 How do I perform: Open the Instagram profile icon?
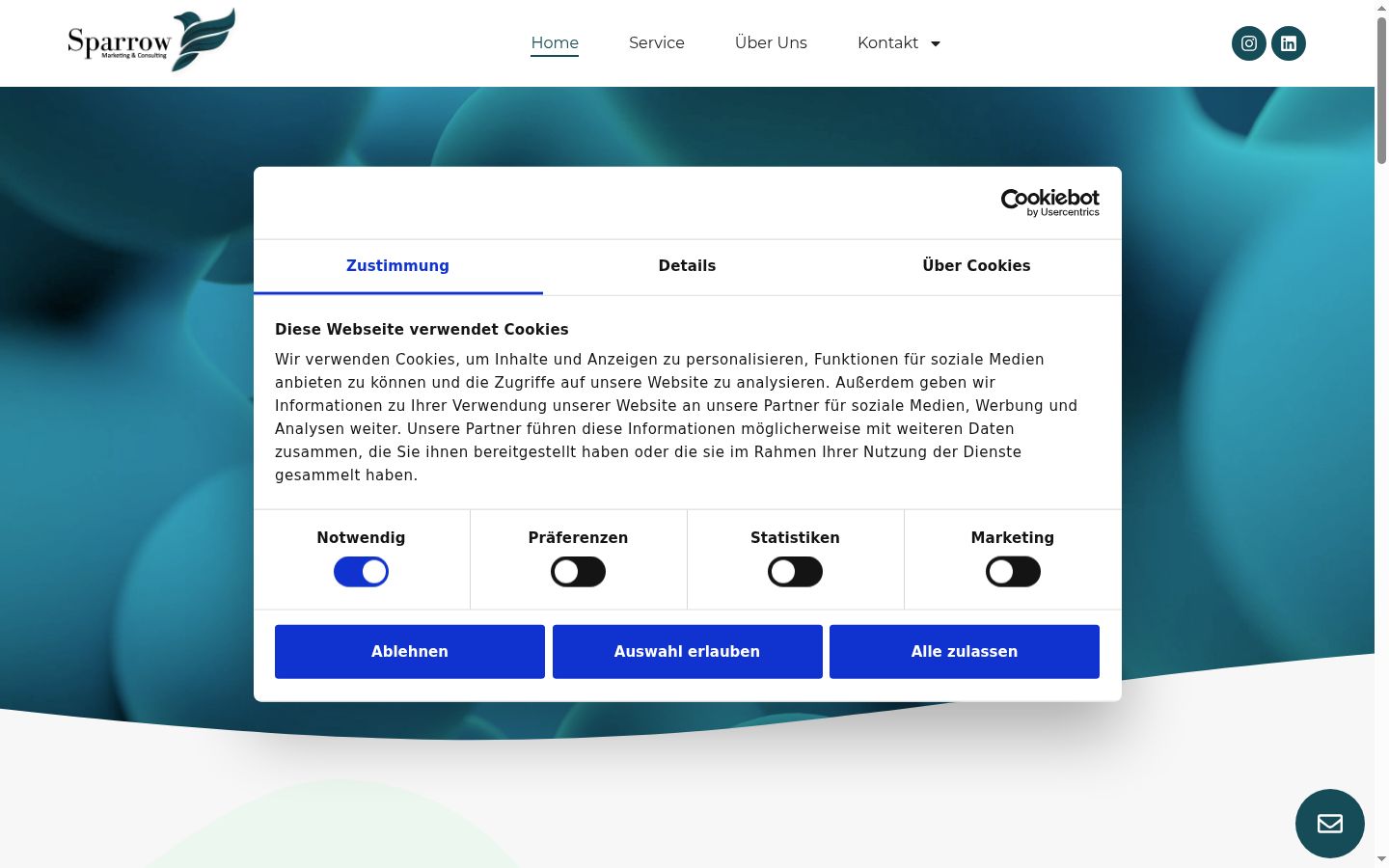pos(1248,43)
